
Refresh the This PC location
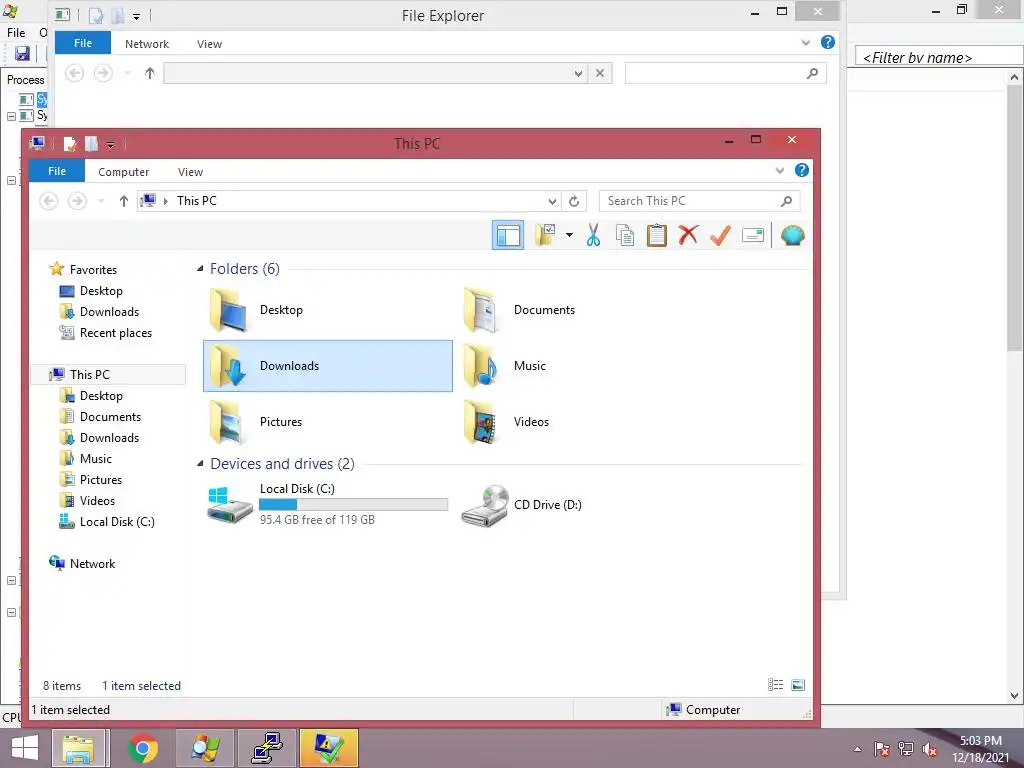(574, 201)
